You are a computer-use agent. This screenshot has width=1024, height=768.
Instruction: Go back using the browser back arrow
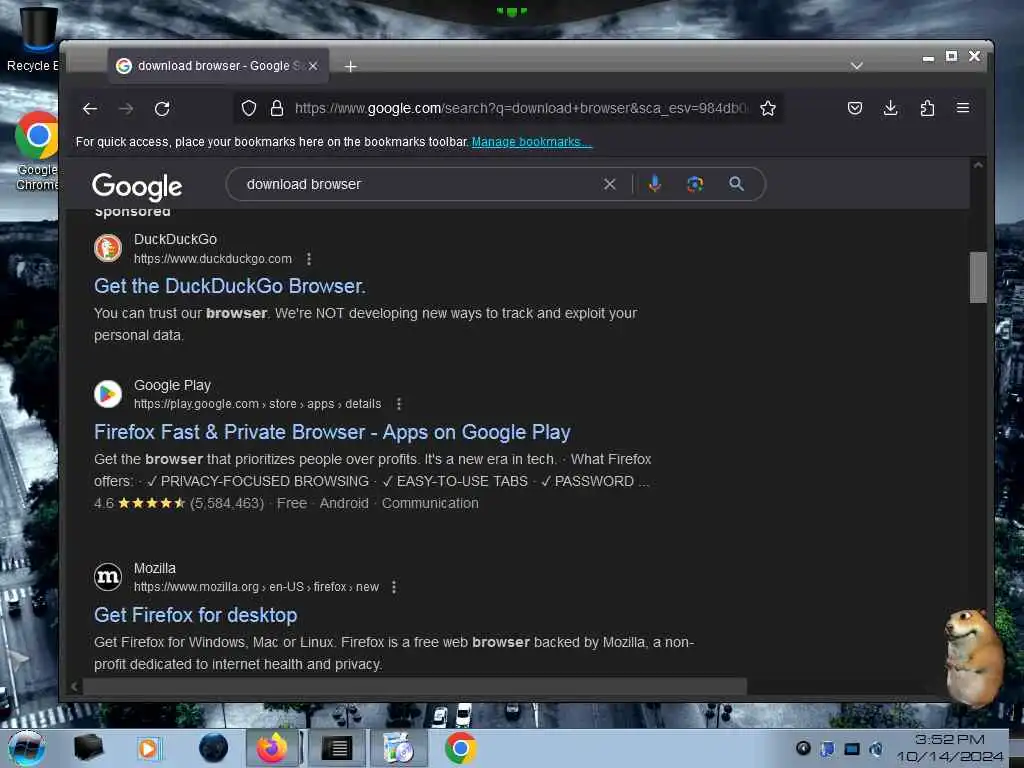tap(90, 108)
